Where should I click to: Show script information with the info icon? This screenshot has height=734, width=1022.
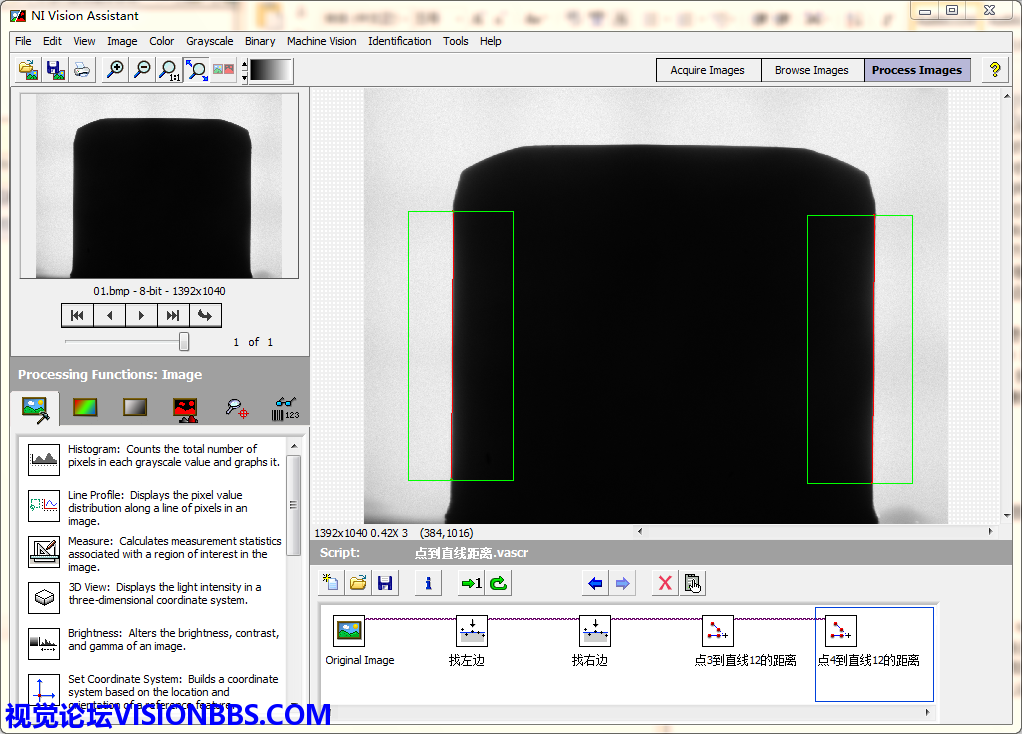coord(428,583)
